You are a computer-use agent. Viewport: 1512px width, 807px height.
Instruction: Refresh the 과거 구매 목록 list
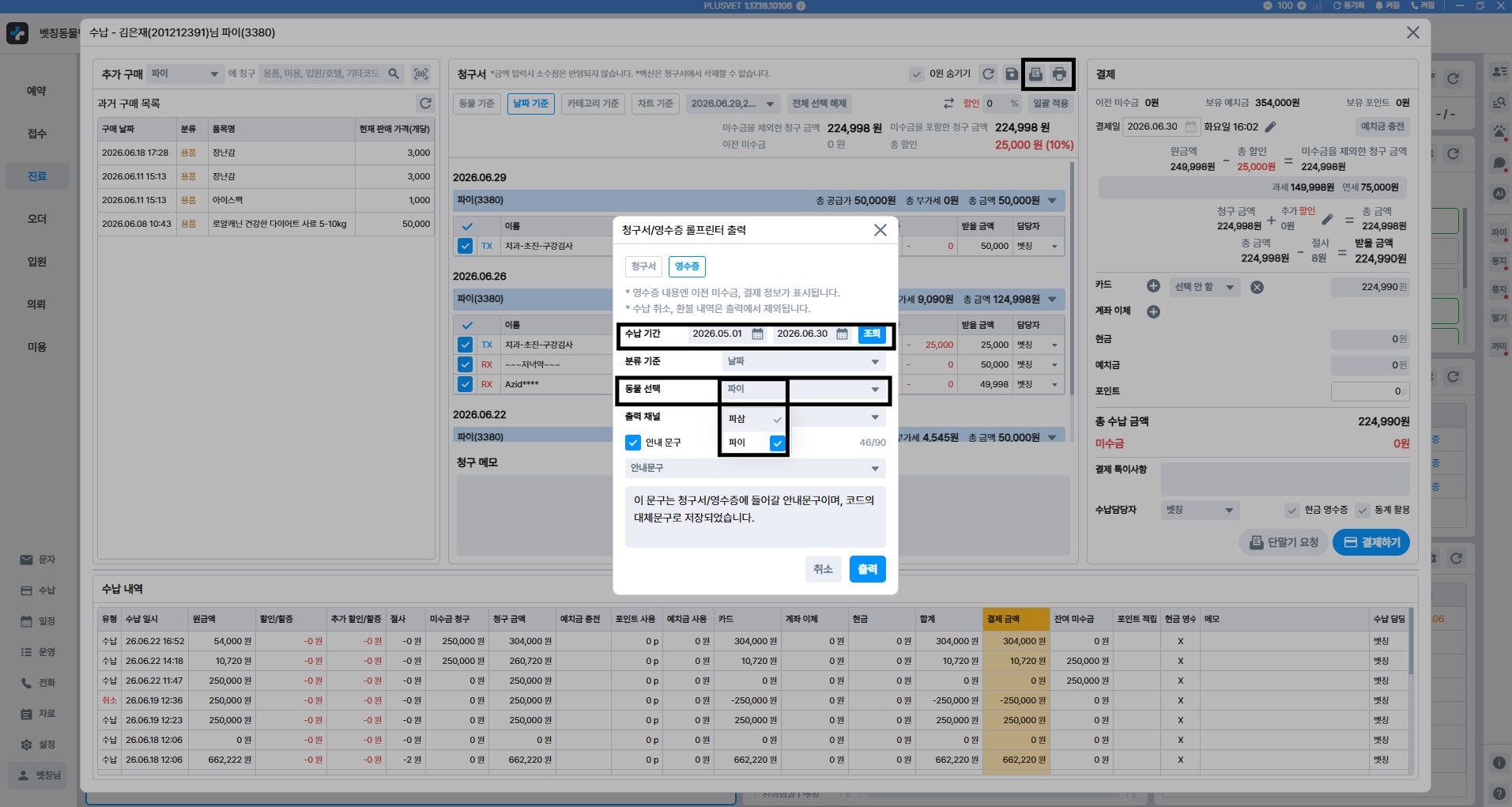point(425,103)
